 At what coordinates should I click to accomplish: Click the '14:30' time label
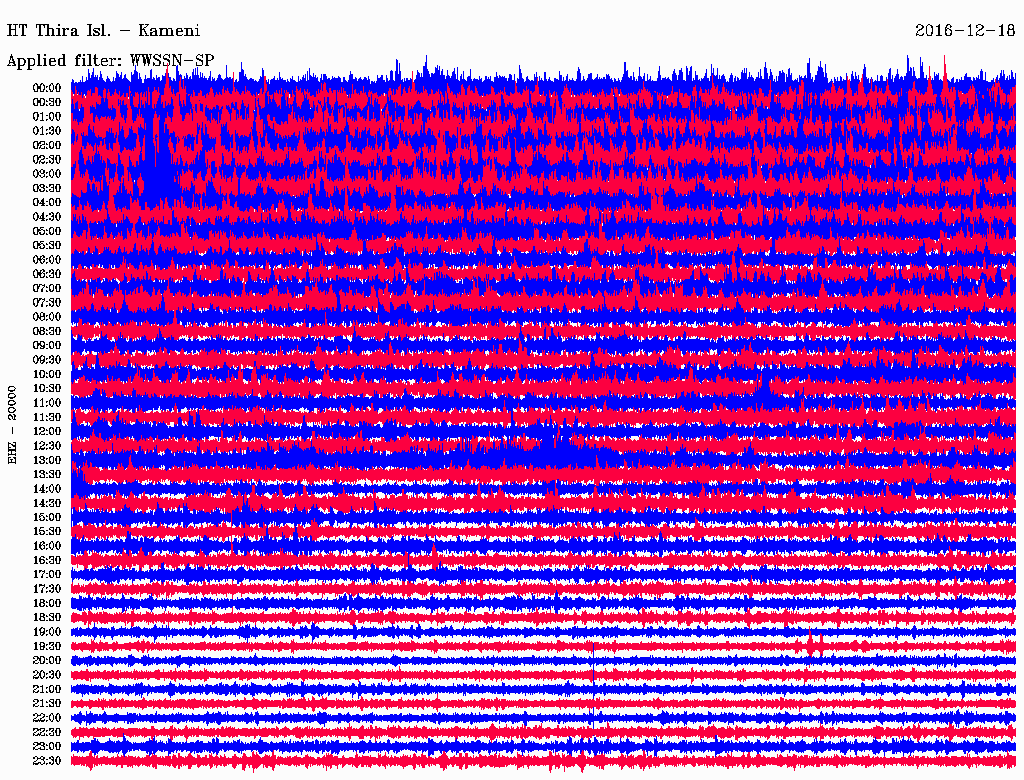(47, 503)
